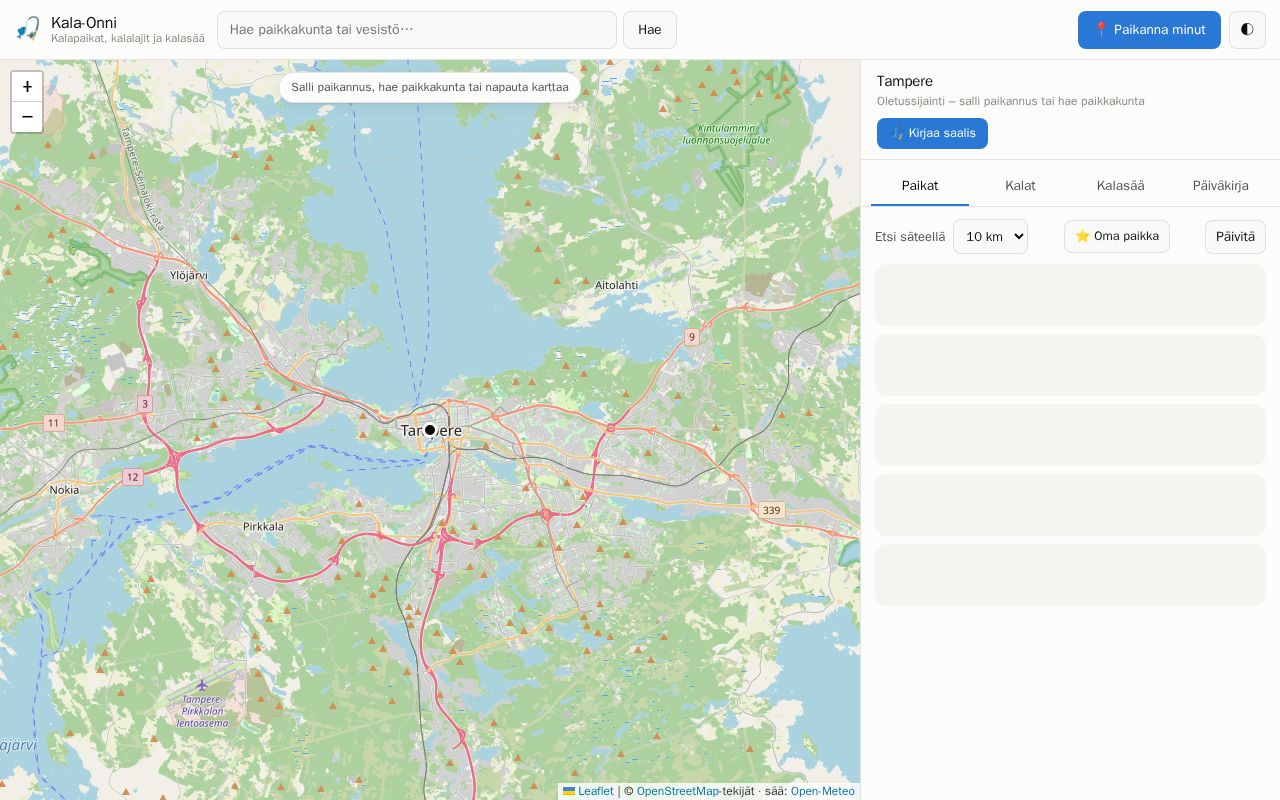
Task: Open the Leaflet attribution link
Action: (x=589, y=791)
